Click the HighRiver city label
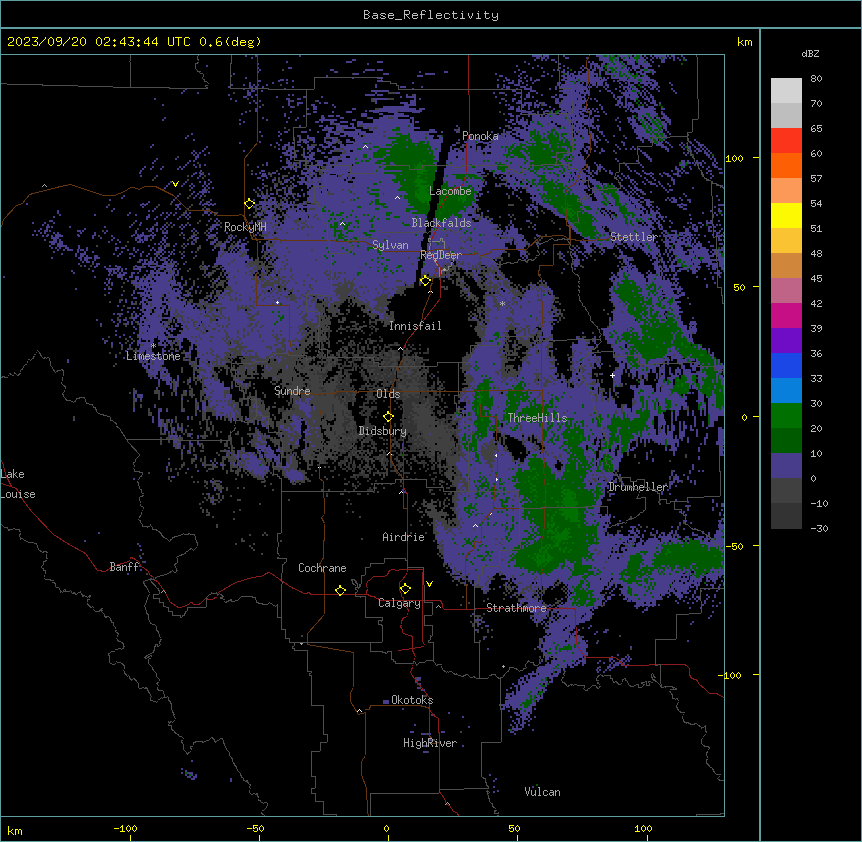Viewport: 862px width, 842px height. click(430, 743)
